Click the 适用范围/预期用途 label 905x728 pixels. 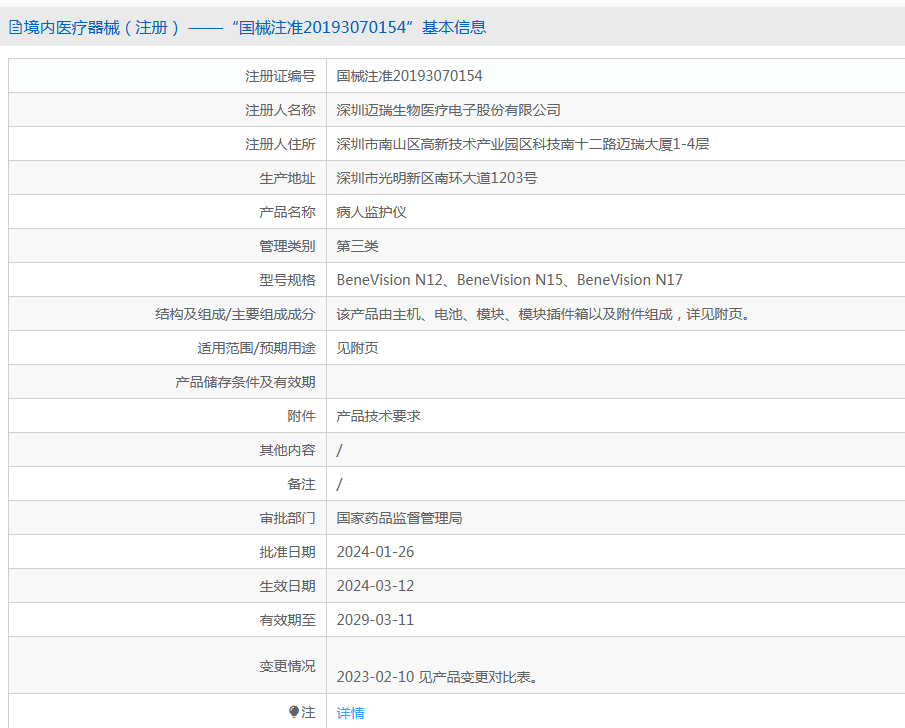(256, 348)
